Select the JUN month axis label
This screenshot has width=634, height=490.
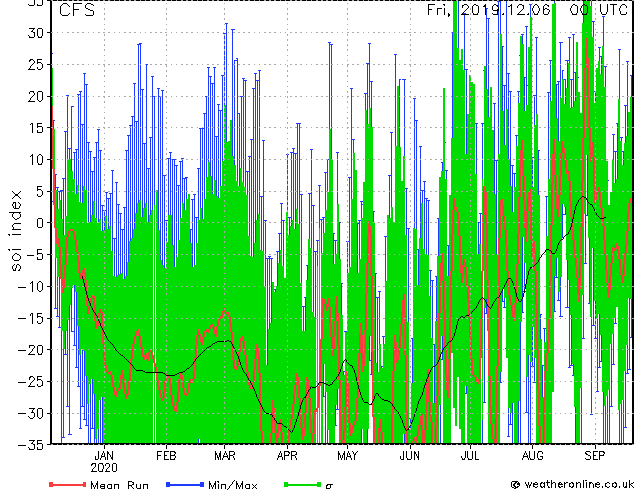[x=410, y=456]
